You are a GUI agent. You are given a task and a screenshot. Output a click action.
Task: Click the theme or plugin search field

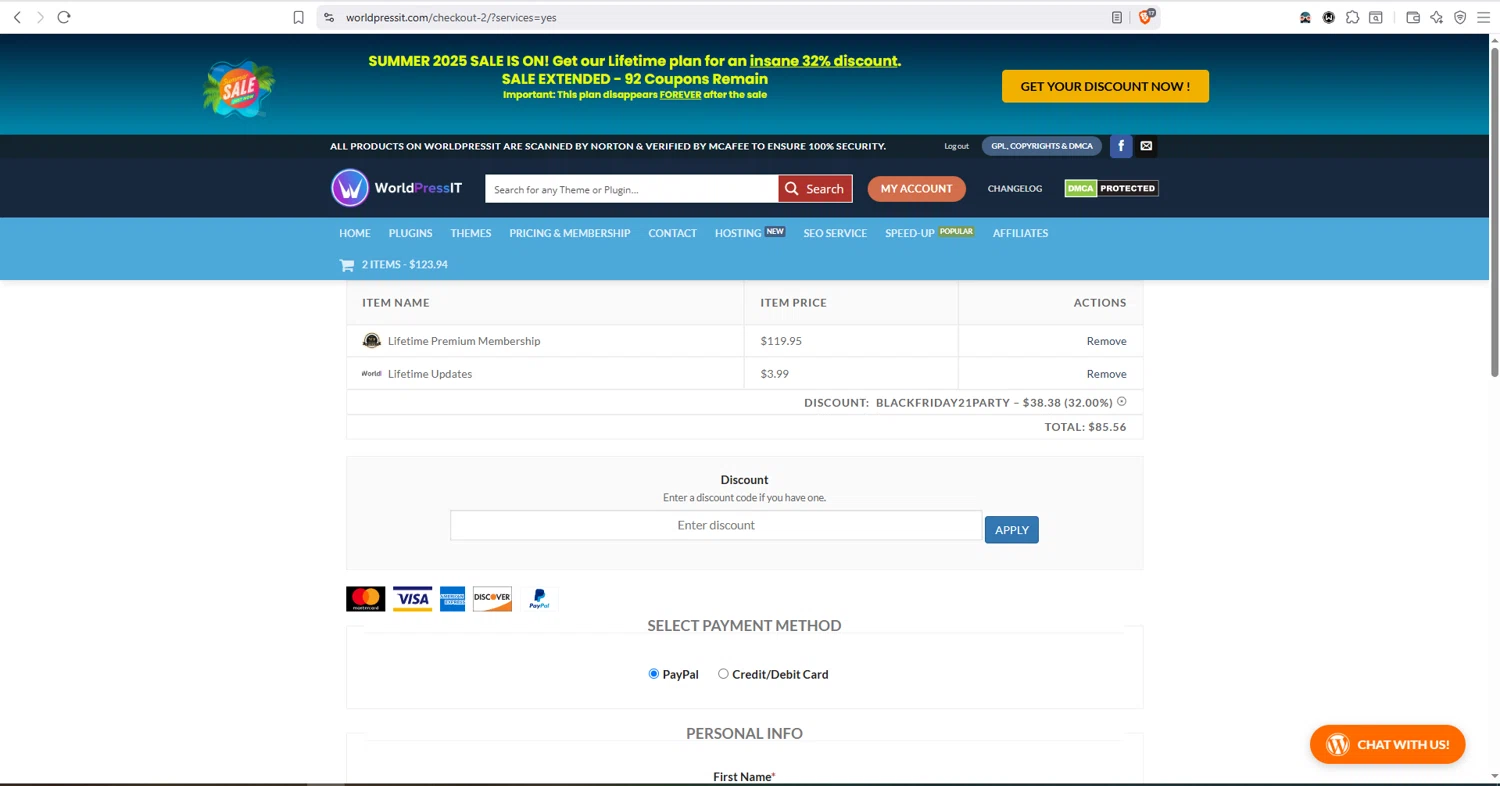pos(631,188)
